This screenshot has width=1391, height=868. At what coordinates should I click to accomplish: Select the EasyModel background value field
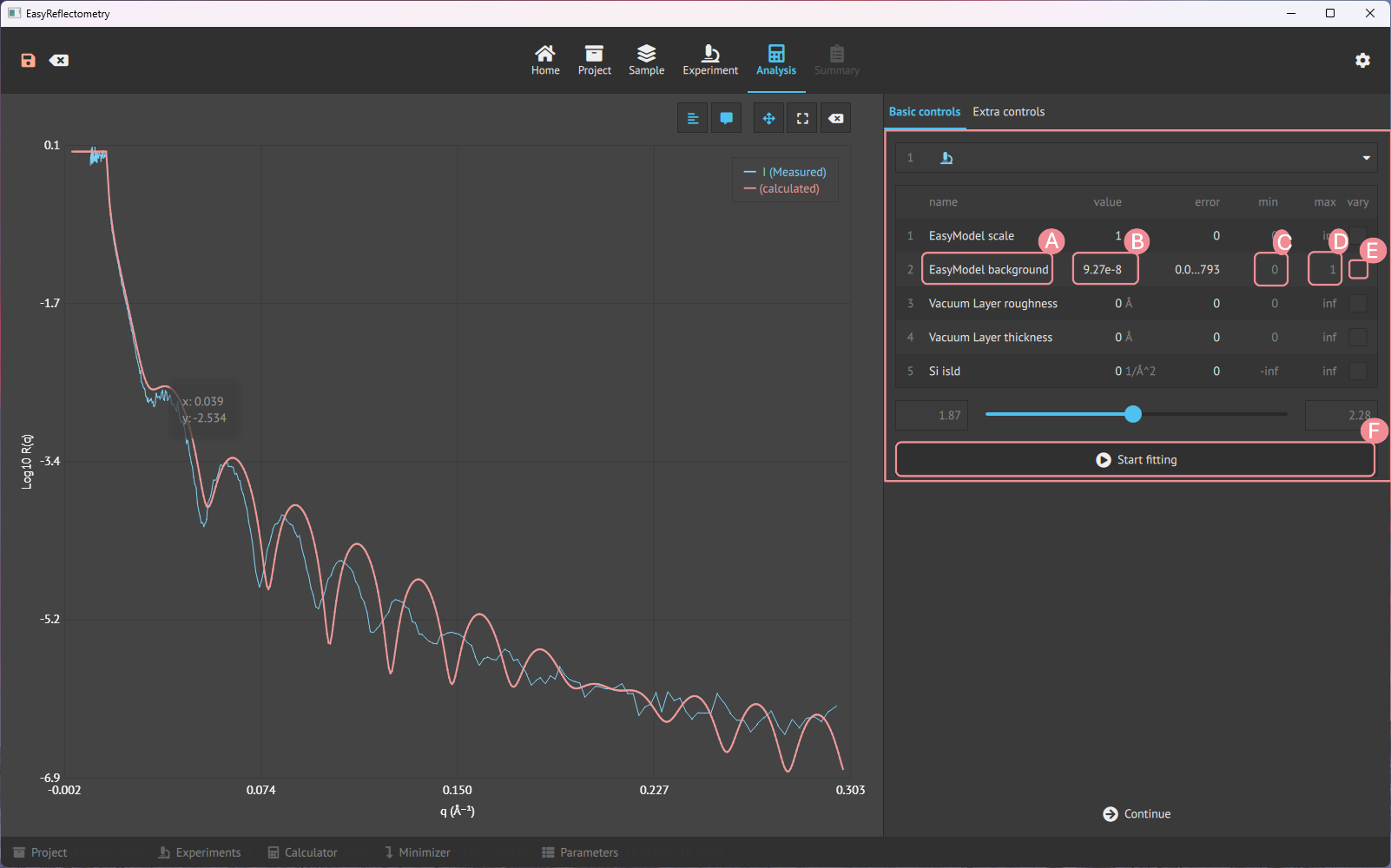1104,269
